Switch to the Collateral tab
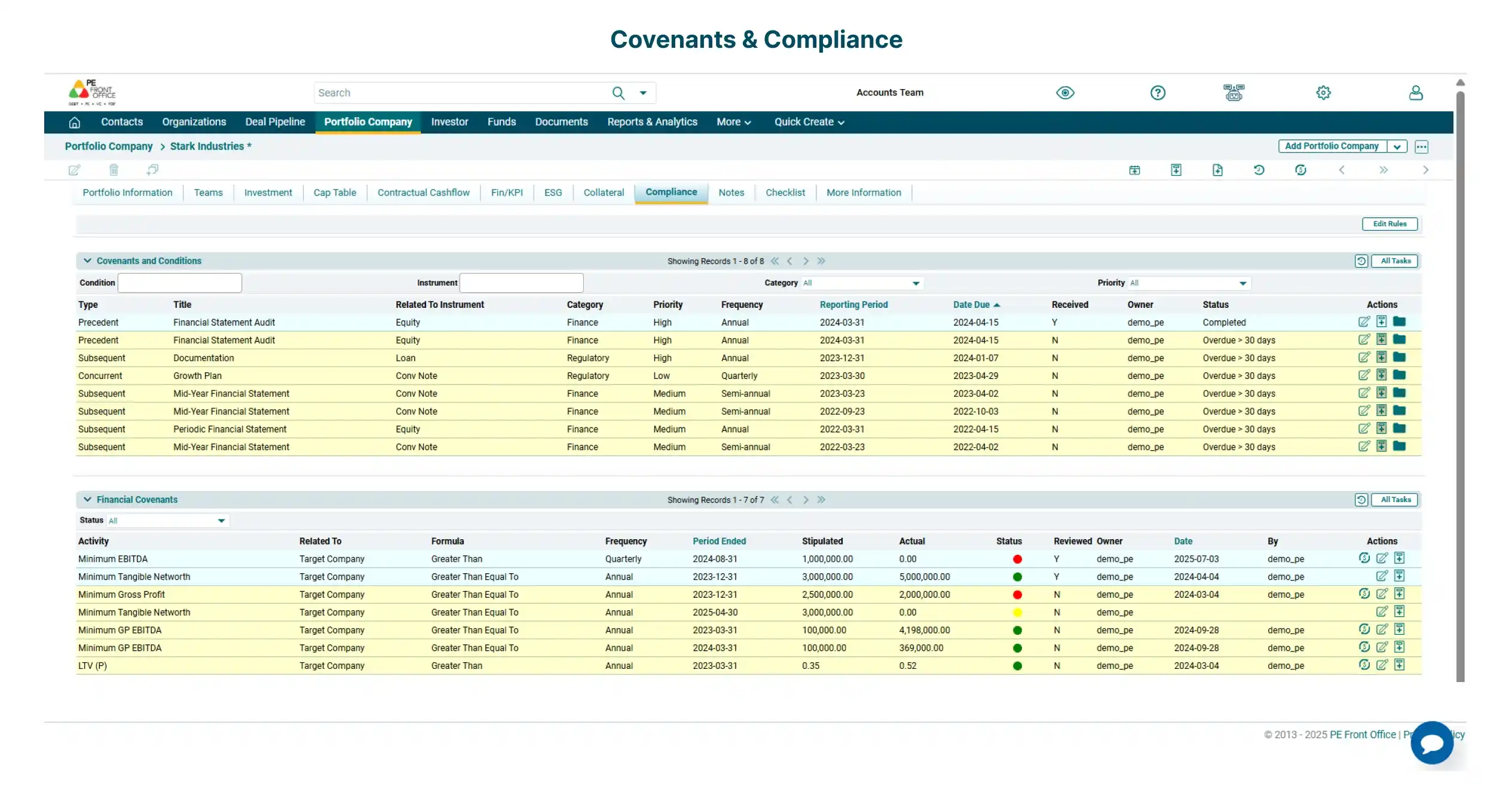This screenshot has width=1512, height=795. pos(604,192)
